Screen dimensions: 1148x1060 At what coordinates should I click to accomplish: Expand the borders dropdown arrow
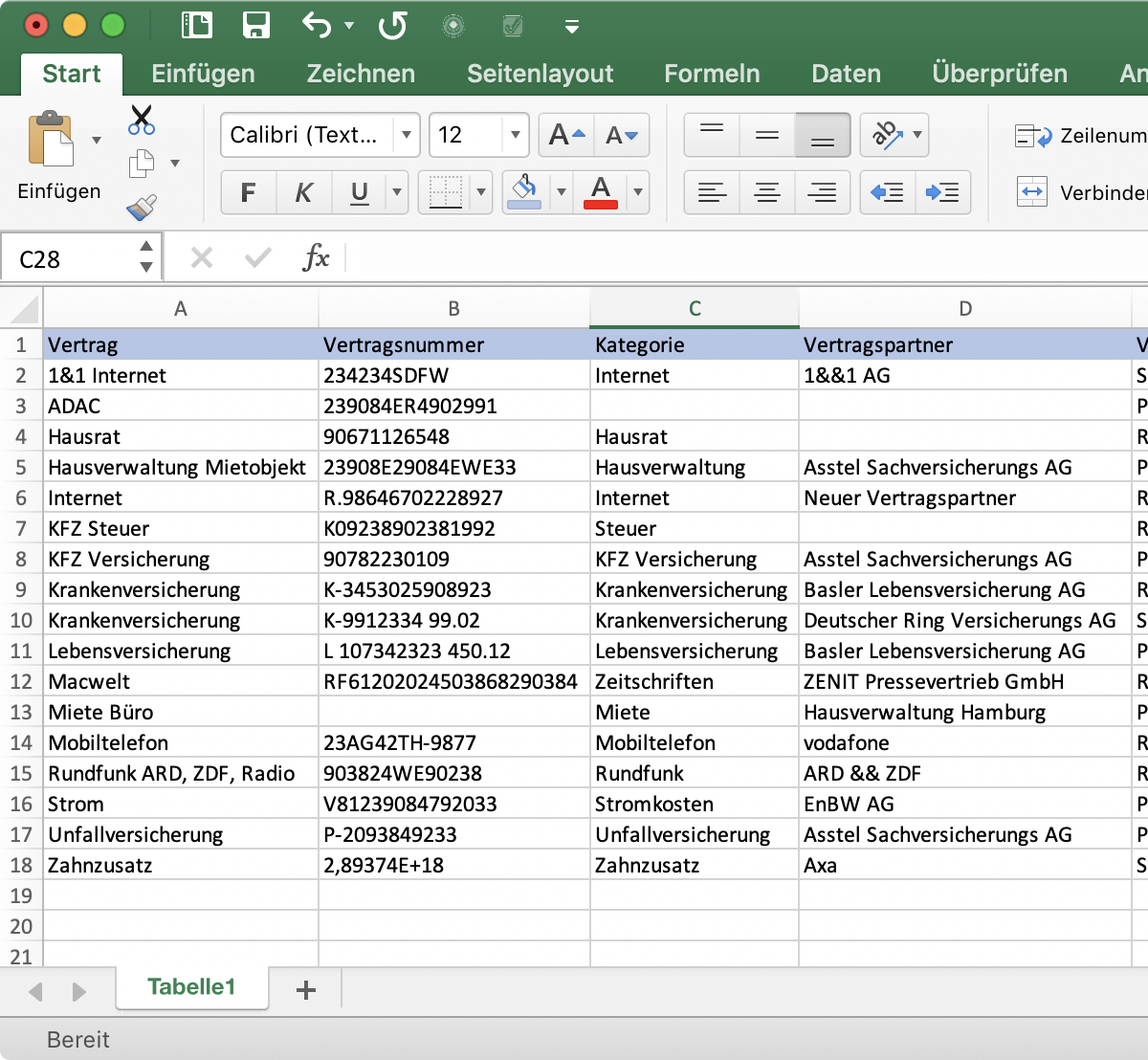(x=481, y=192)
